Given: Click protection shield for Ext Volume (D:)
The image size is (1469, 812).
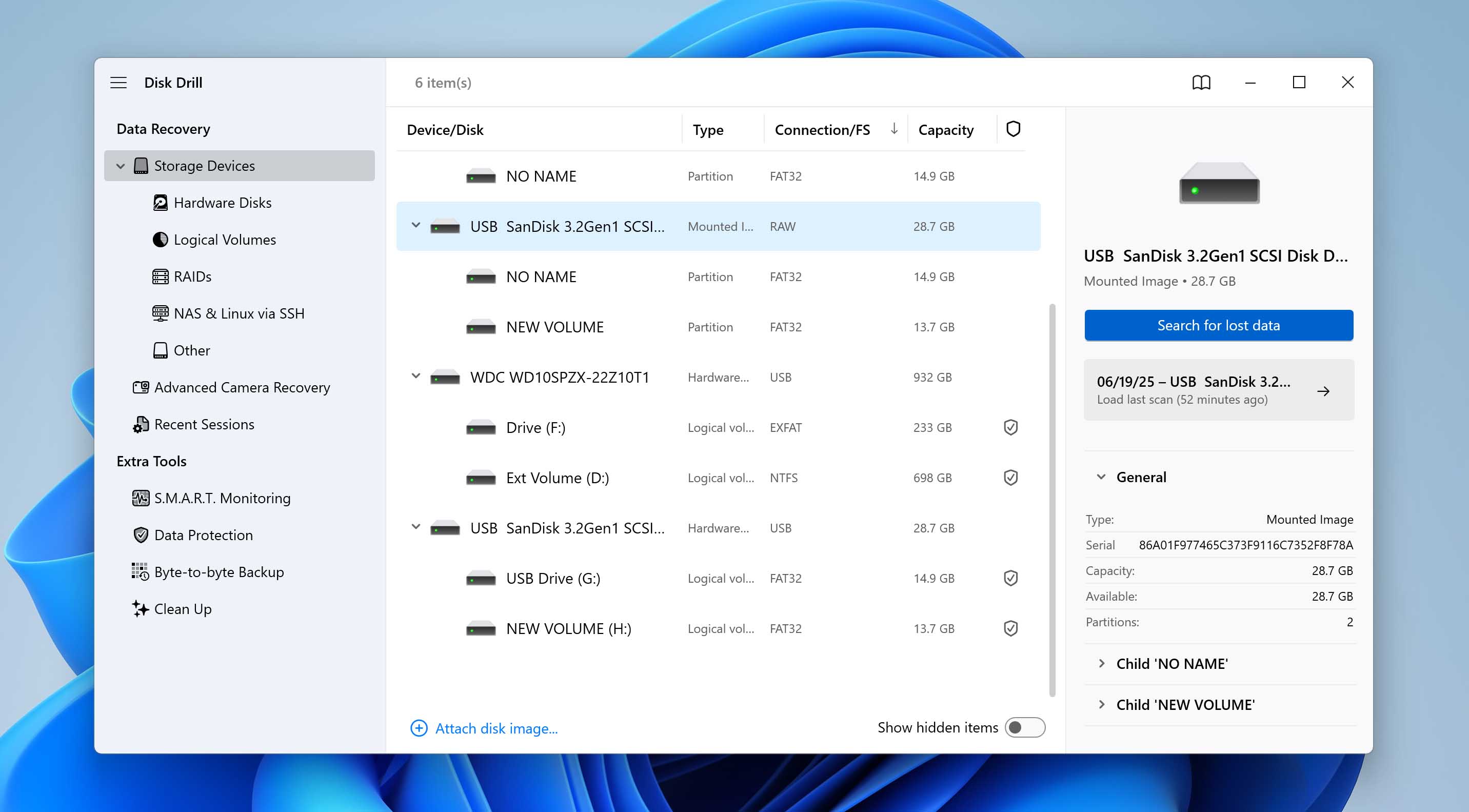Looking at the screenshot, I should [x=1010, y=477].
